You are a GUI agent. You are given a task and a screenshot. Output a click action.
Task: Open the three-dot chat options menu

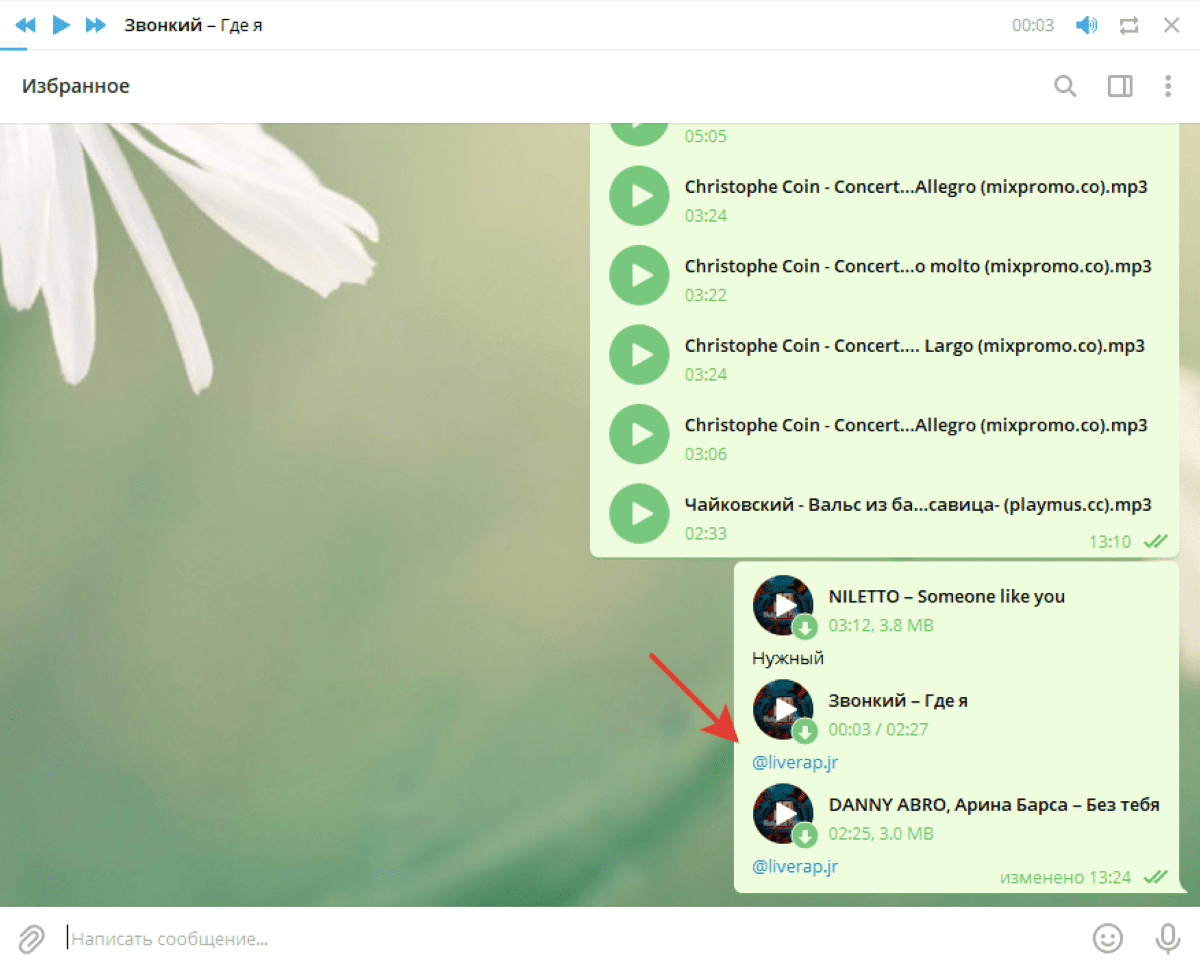pos(1167,86)
